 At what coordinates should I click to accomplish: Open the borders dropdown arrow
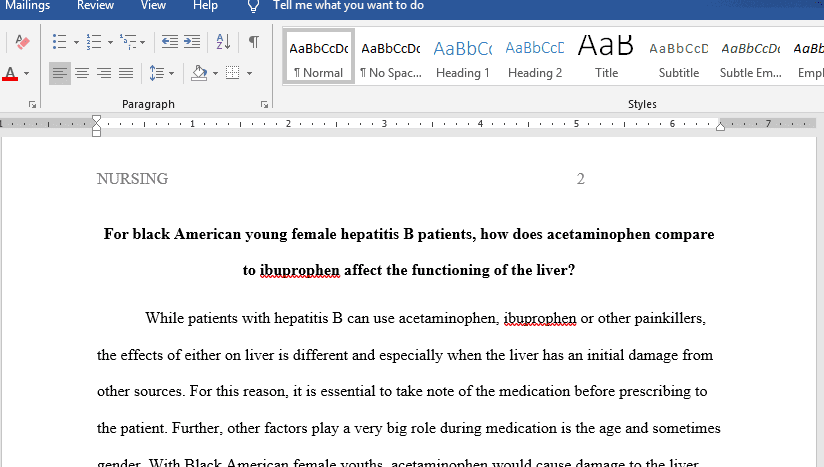(248, 74)
